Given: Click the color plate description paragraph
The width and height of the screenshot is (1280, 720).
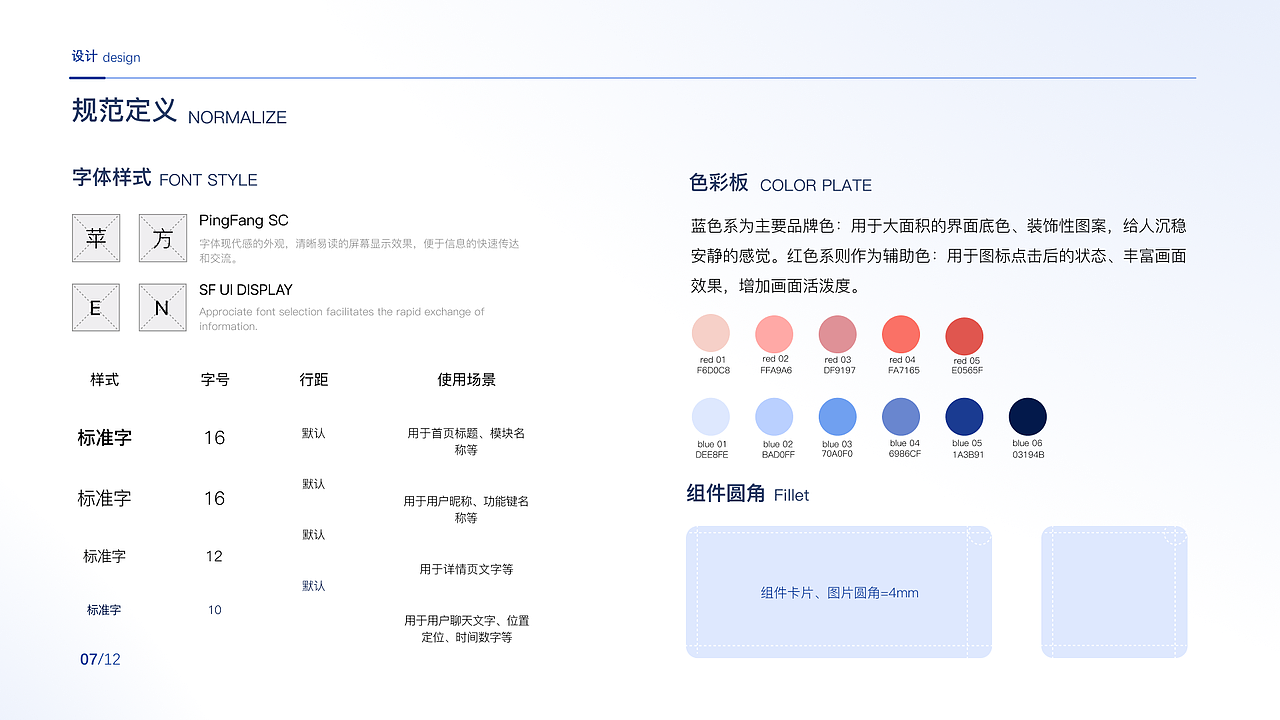Looking at the screenshot, I should (939, 256).
